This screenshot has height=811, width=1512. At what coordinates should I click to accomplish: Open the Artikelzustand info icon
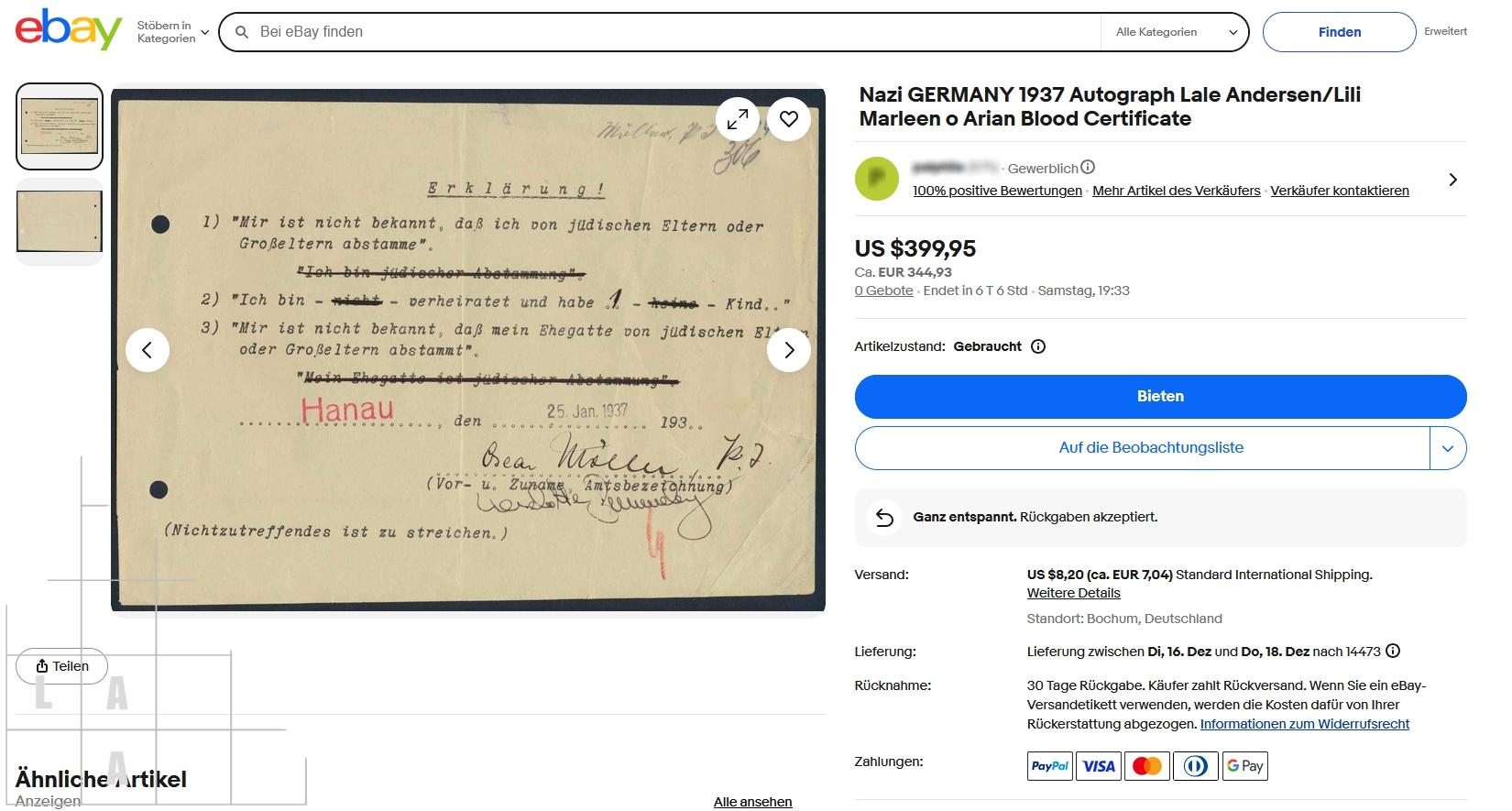click(x=1038, y=346)
